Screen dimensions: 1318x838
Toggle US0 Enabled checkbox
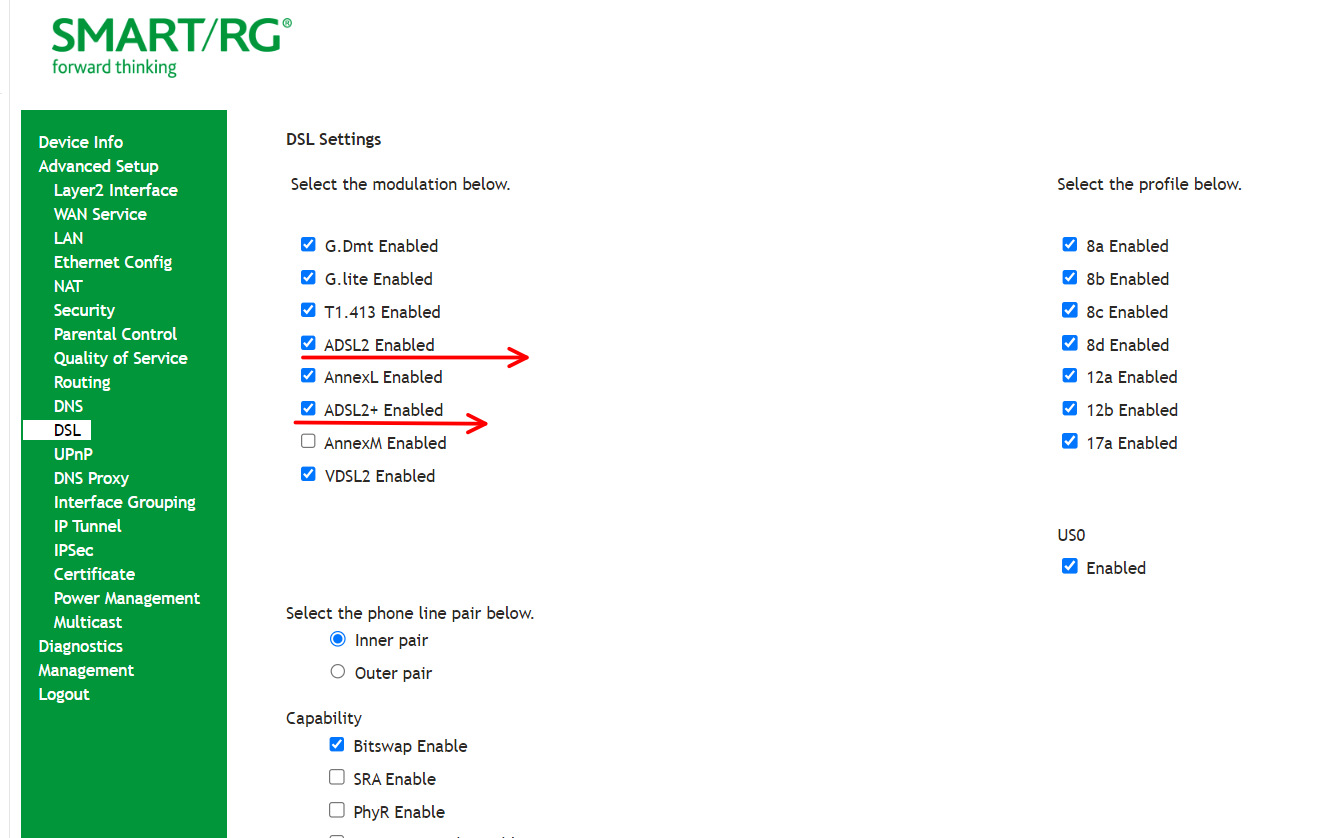click(x=1070, y=566)
